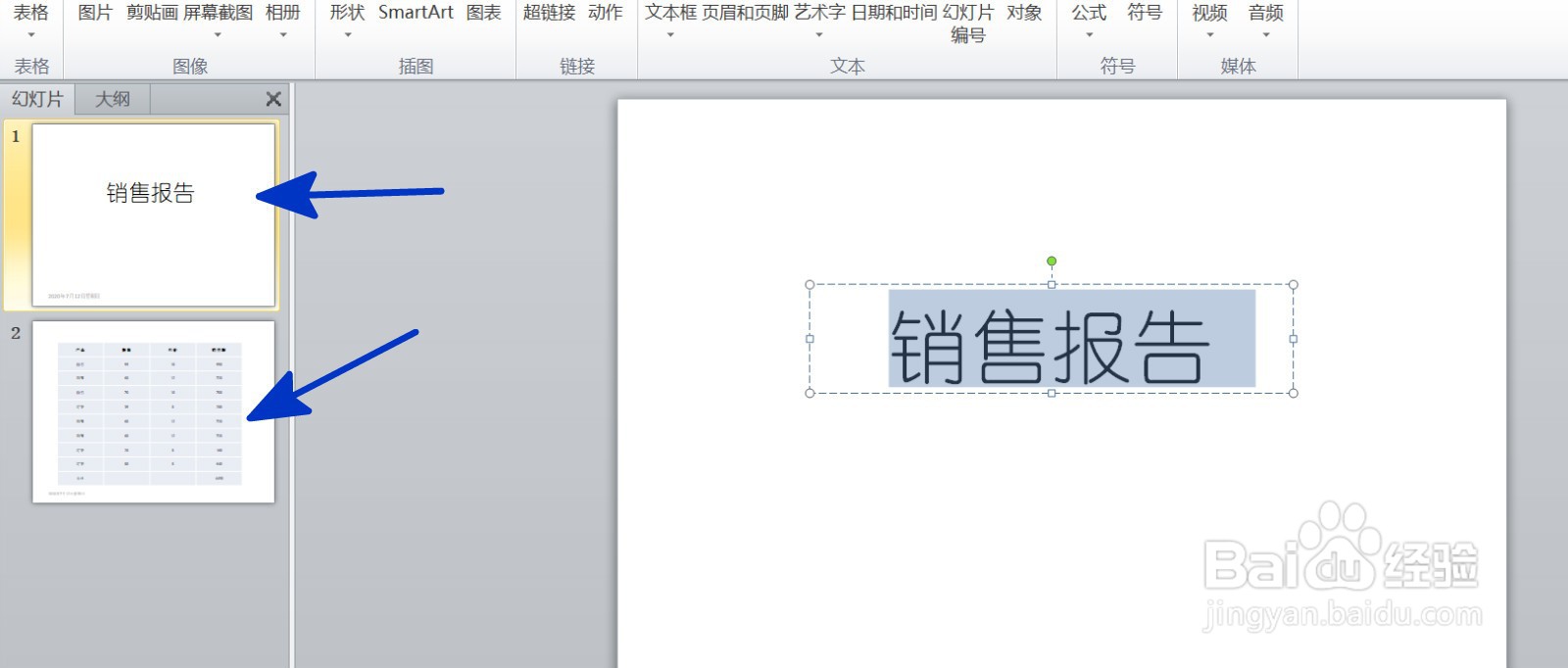
Task: Click 日期和时间 (Date and Time)
Action: (x=894, y=13)
